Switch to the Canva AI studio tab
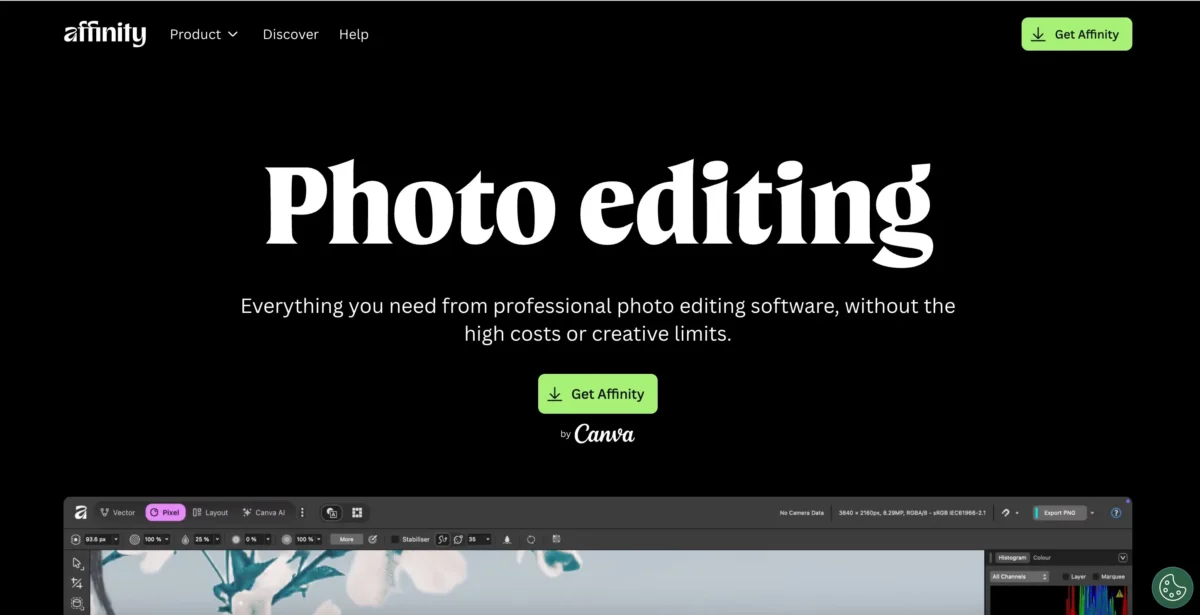 [264, 513]
